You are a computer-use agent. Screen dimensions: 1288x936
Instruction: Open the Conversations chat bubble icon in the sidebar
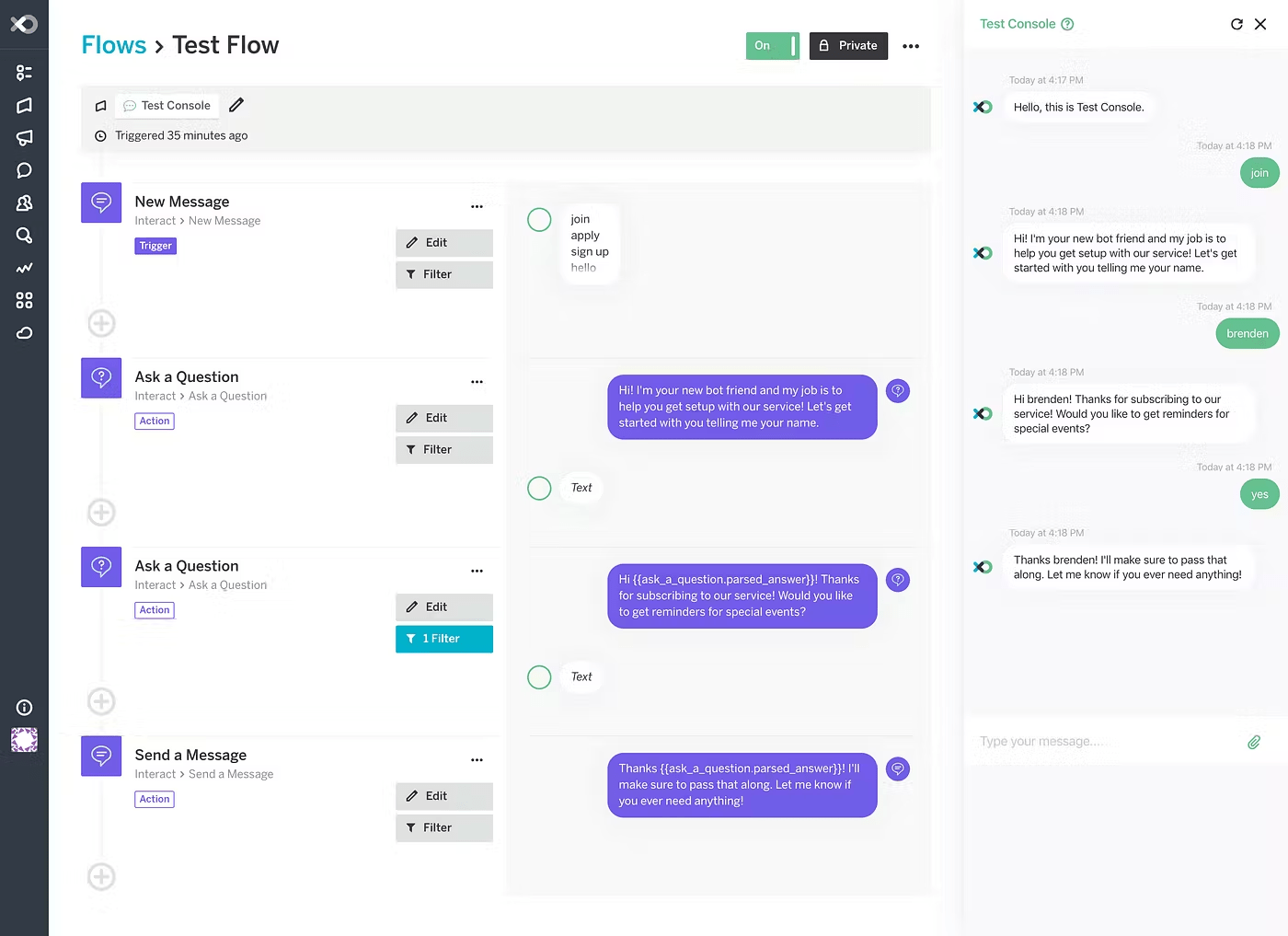tap(24, 170)
